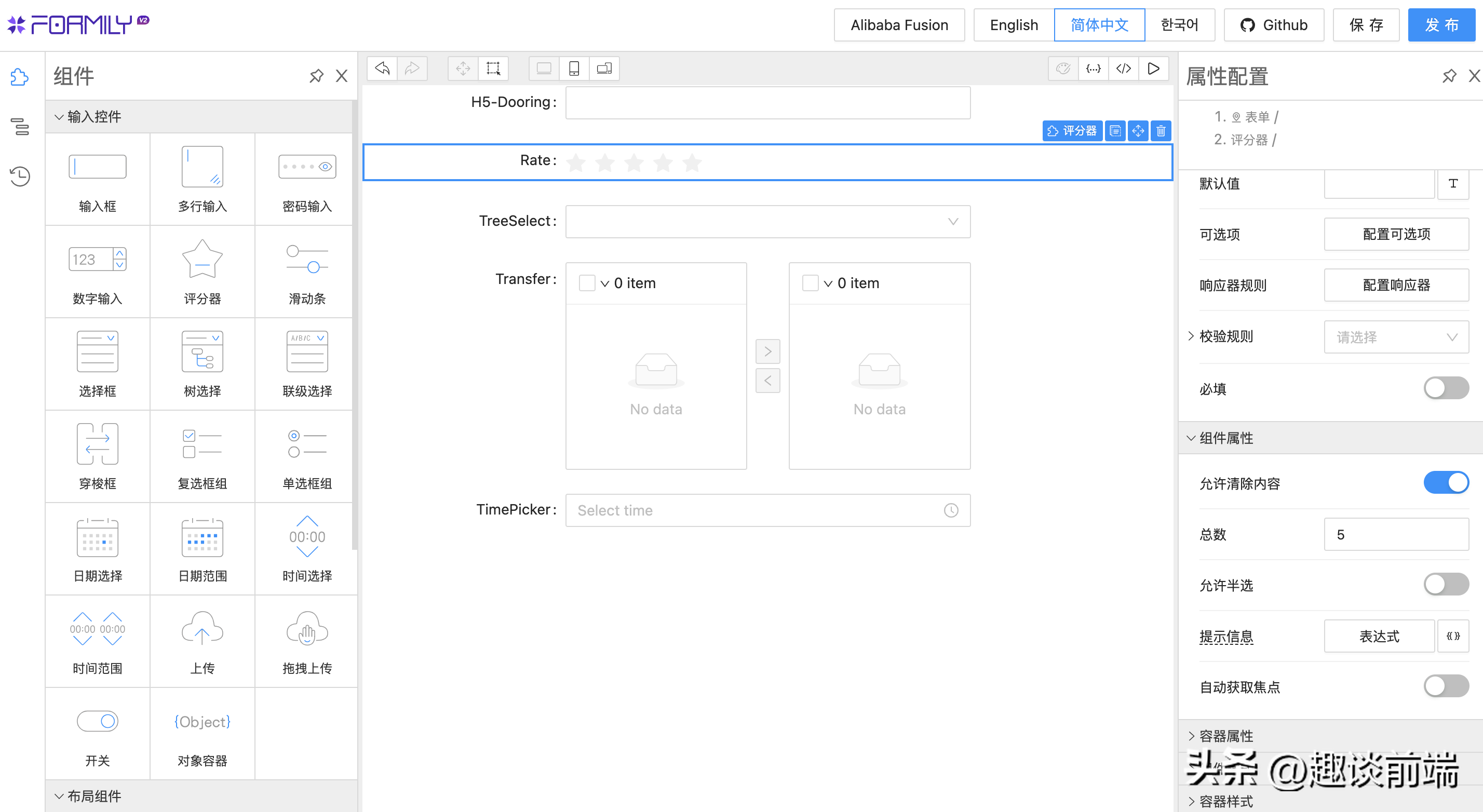The height and width of the screenshot is (812, 1483).
Task: Click the redo arrow in canvas toolbar
Action: pos(412,69)
